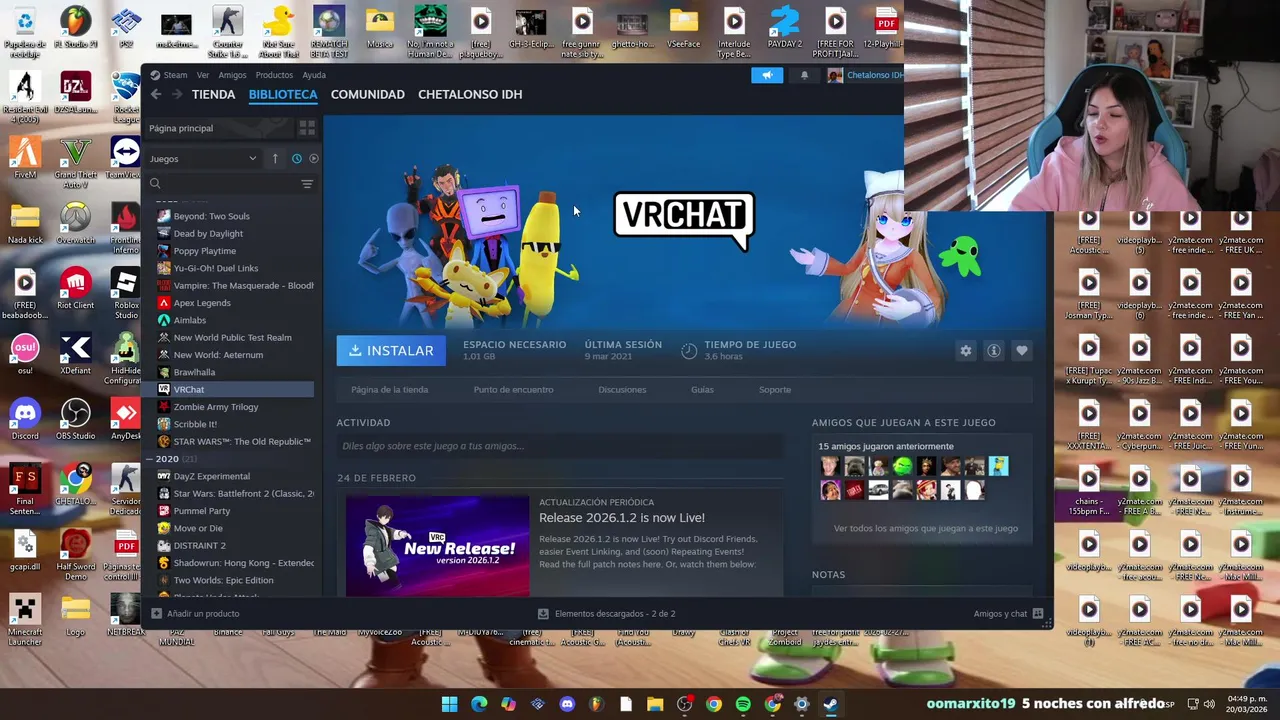
Task: Open the Steam announcements megaphone button
Action: click(767, 75)
